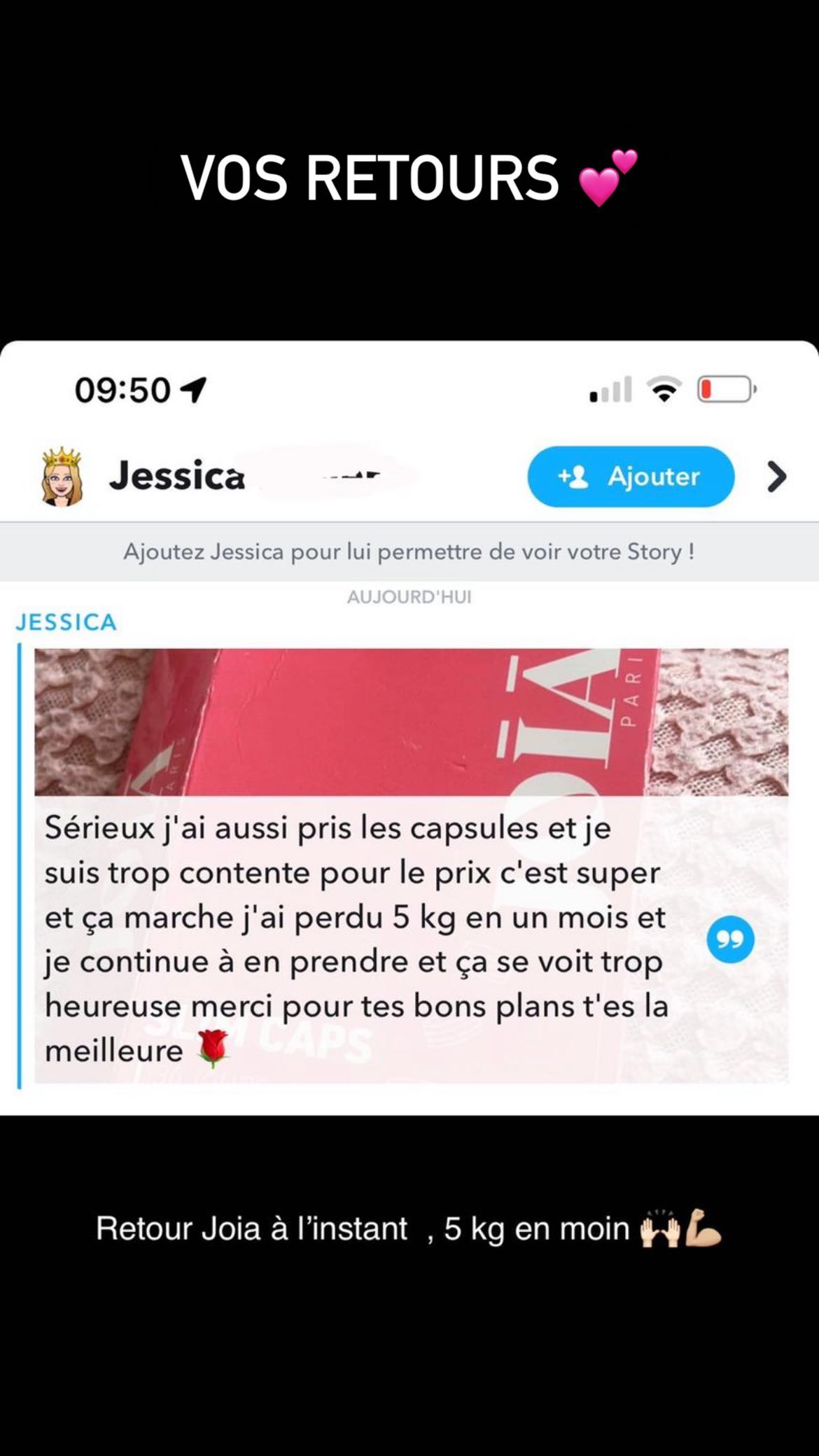The image size is (819, 1456).
Task: Tap the banner 'Ajoutez Jessica pour lui permettre'
Action: pyautogui.click(x=409, y=552)
